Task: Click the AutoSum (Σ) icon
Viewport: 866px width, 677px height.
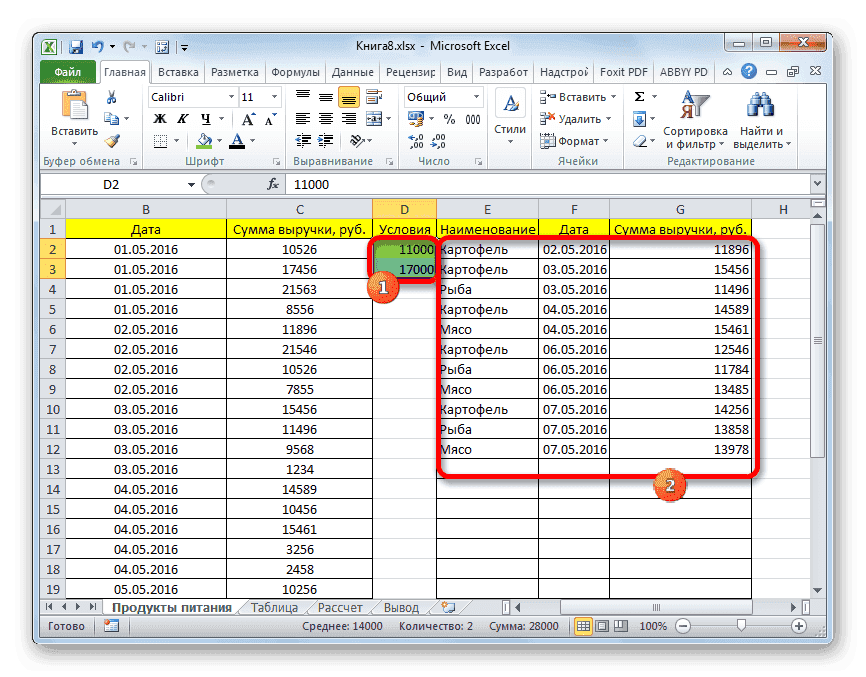Action: pos(639,95)
